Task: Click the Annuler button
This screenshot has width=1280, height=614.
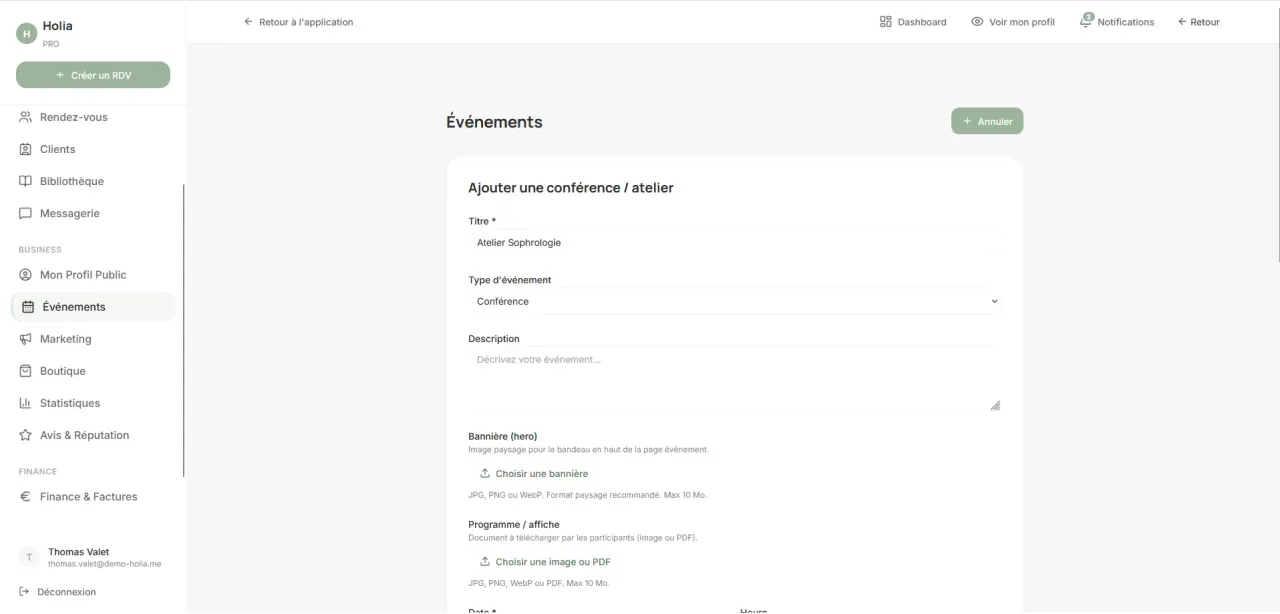Action: [x=987, y=121]
